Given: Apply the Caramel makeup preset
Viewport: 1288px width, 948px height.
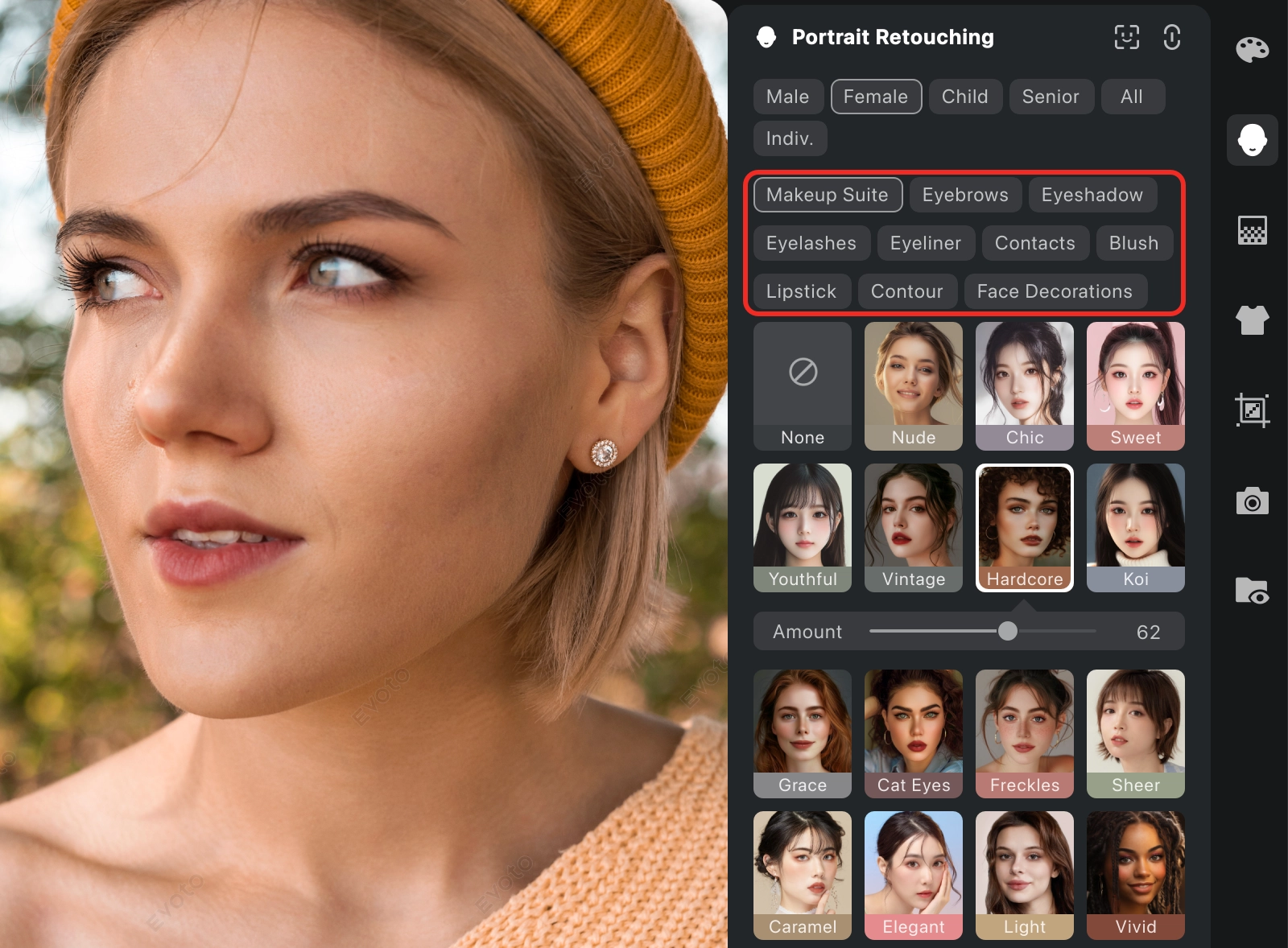Looking at the screenshot, I should click(x=803, y=876).
